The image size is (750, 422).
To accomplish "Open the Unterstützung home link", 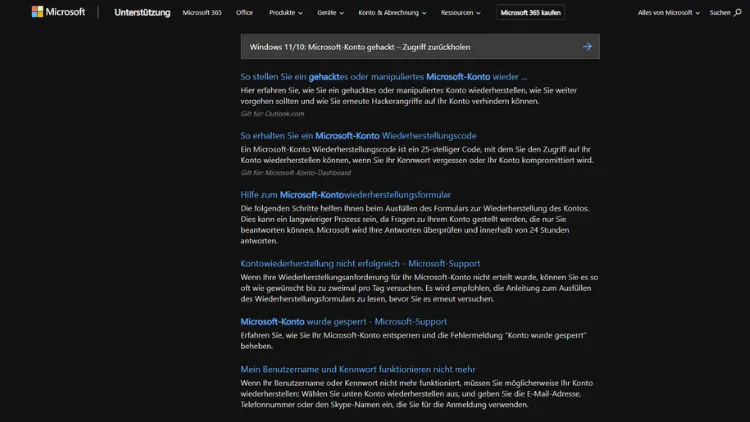I will (142, 12).
